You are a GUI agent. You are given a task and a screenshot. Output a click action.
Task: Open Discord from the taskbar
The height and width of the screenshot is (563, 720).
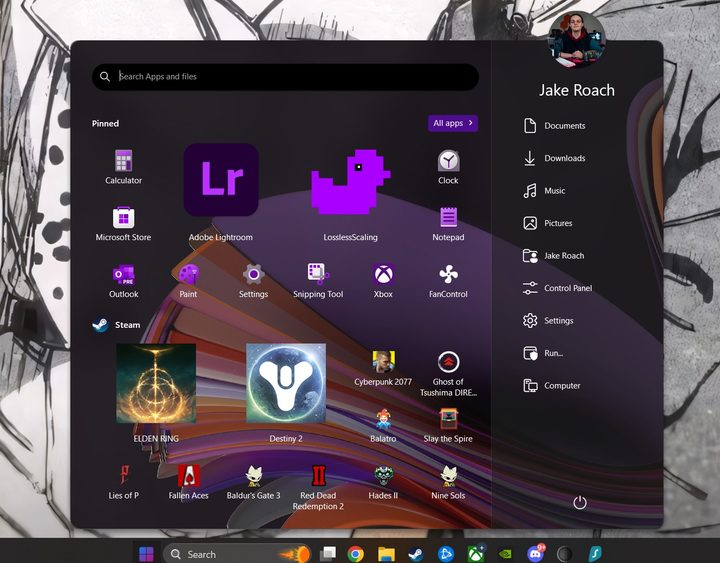[535, 554]
